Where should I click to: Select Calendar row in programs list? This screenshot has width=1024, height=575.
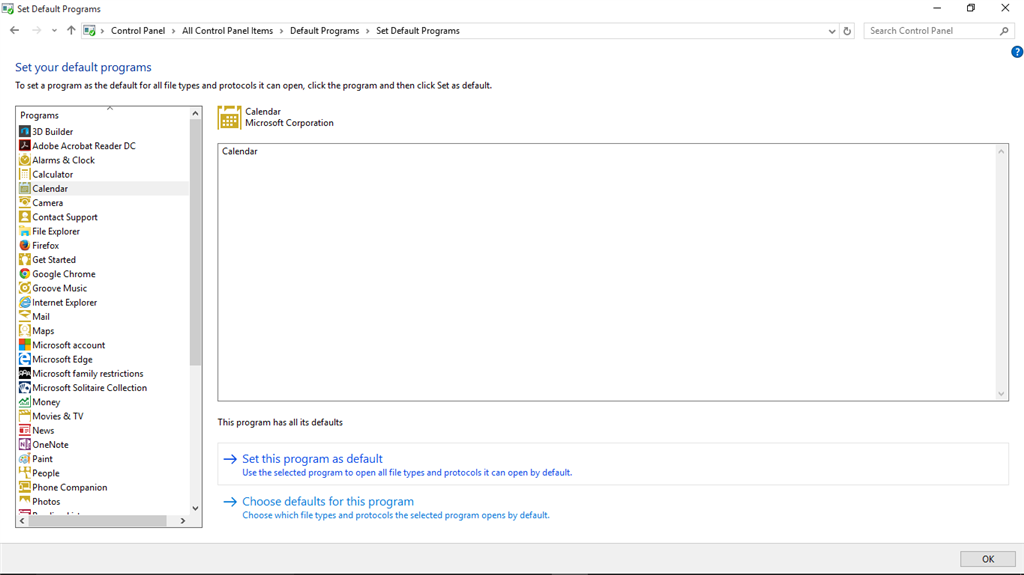(103, 188)
